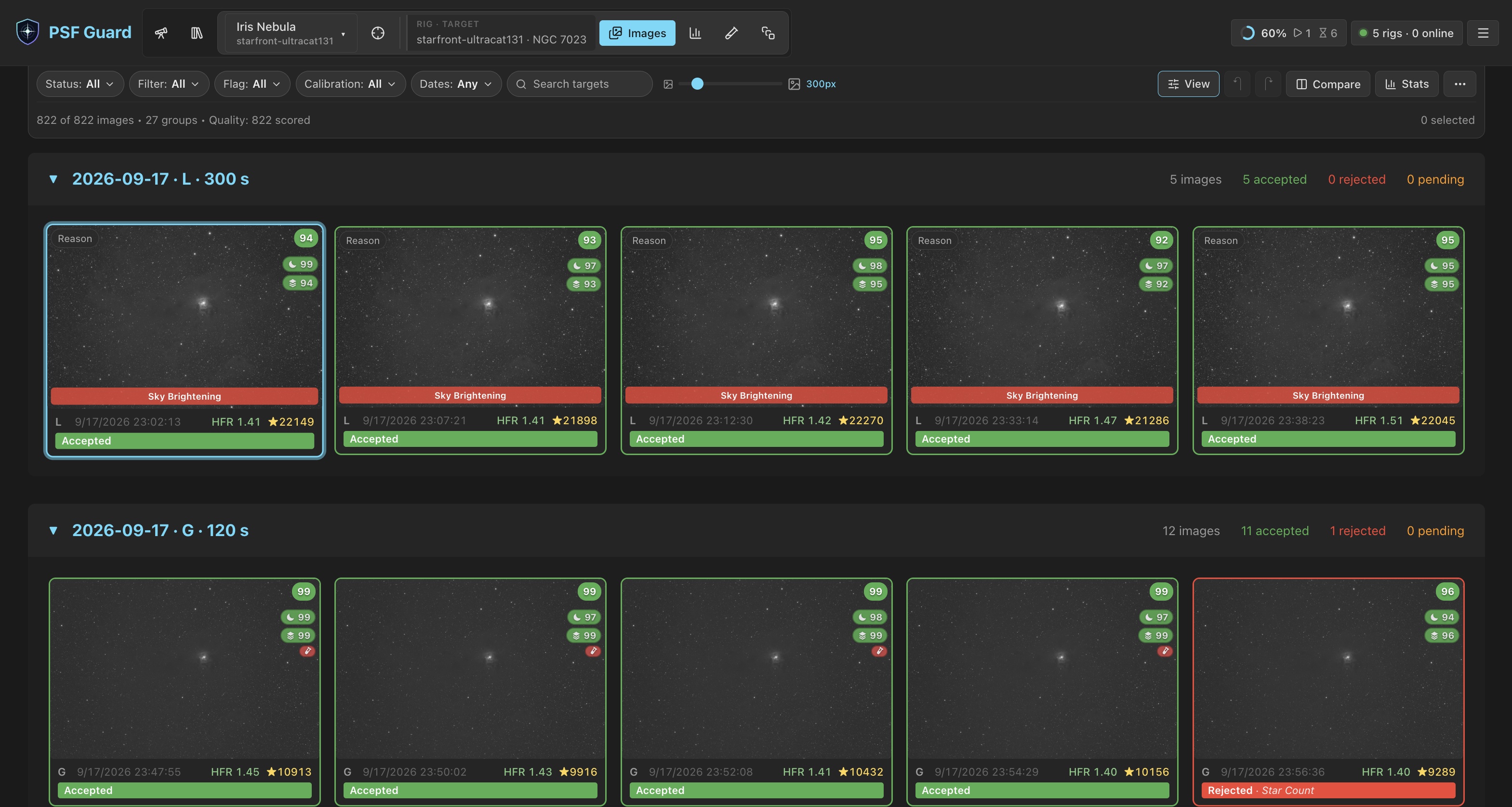Open the hamburger menu
Screen dimensions: 1512x807
click(1483, 33)
